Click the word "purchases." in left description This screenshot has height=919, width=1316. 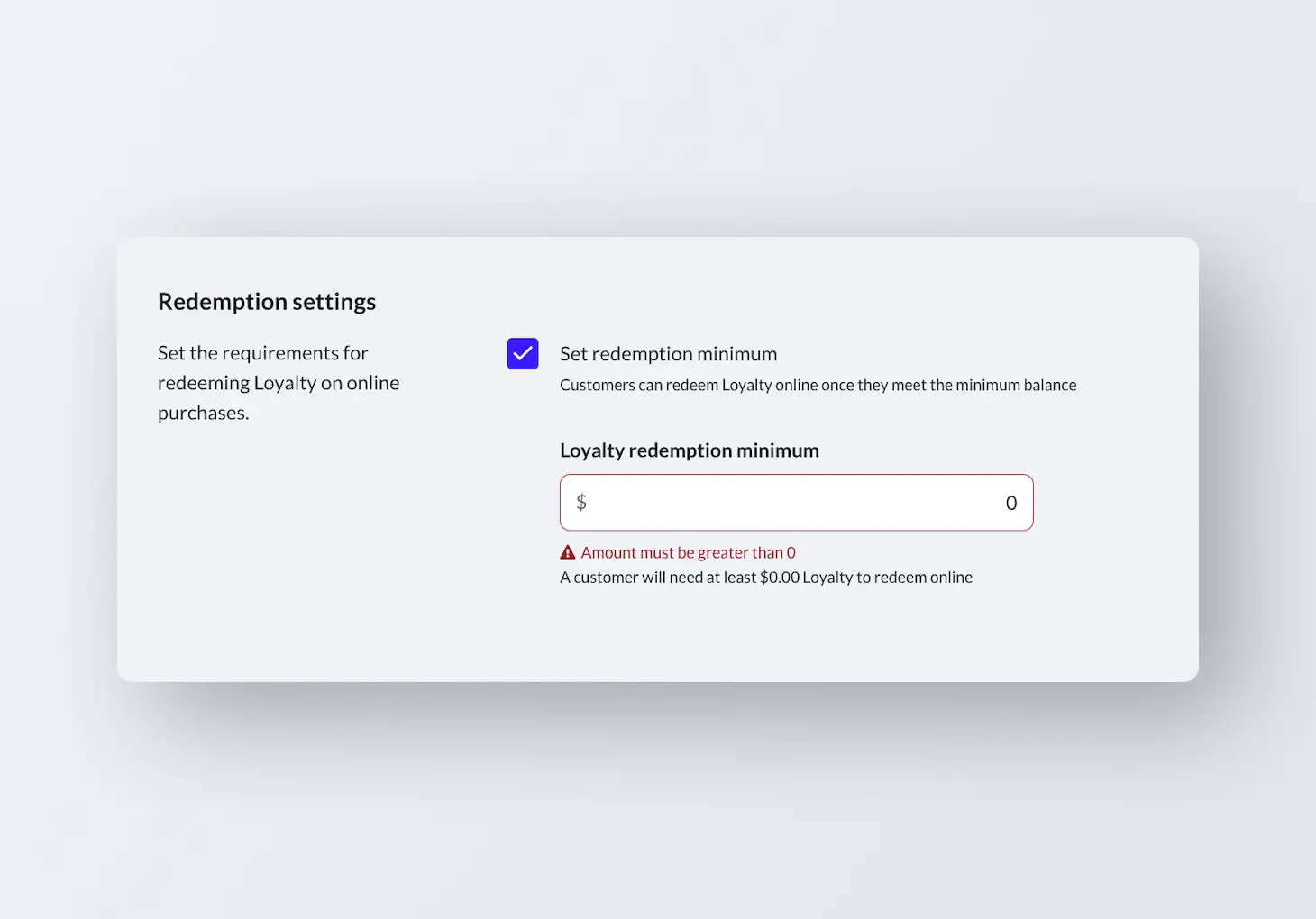click(x=203, y=413)
